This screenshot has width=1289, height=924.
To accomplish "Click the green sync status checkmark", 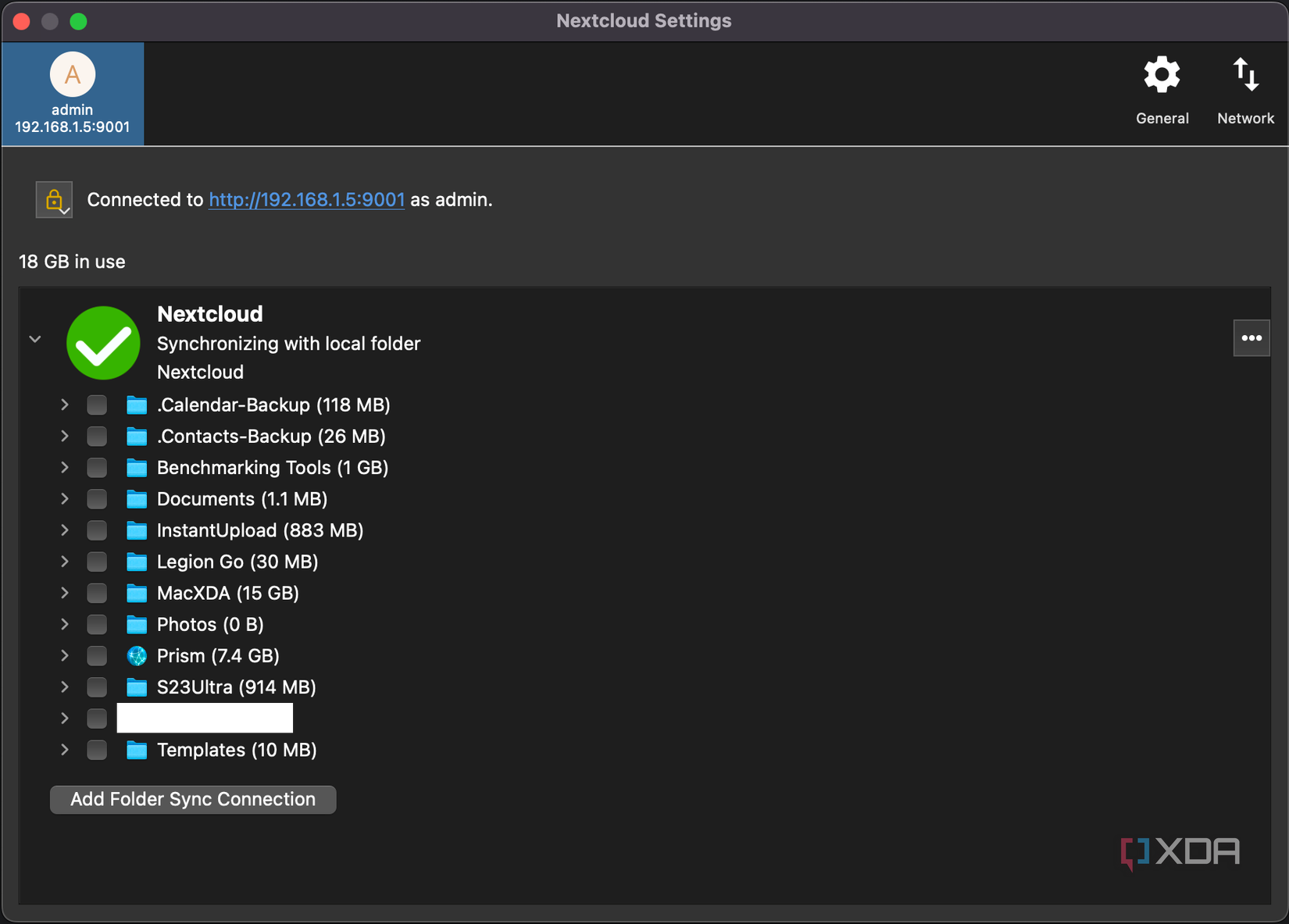I will point(103,343).
